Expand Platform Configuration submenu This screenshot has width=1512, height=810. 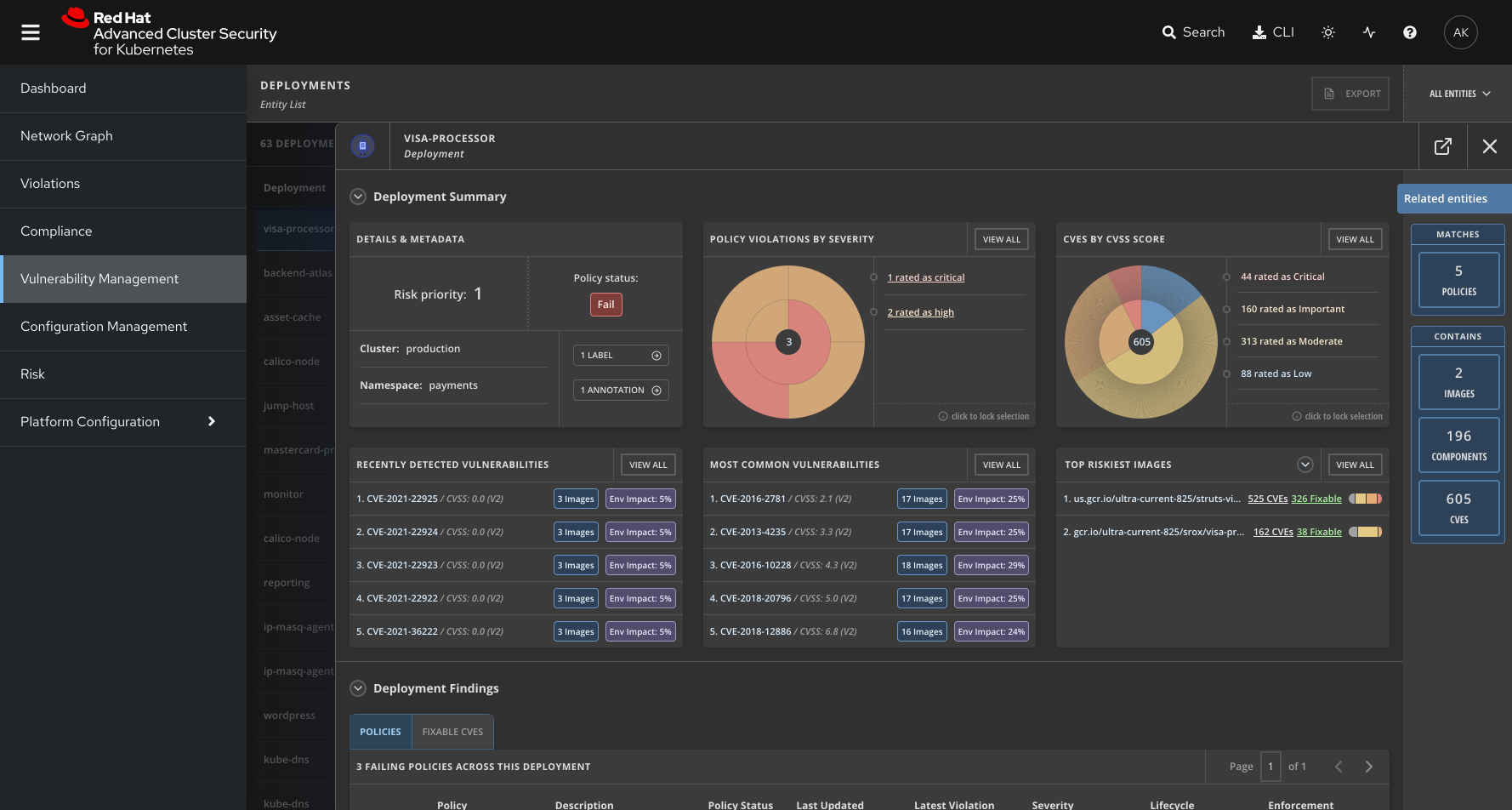(x=211, y=422)
